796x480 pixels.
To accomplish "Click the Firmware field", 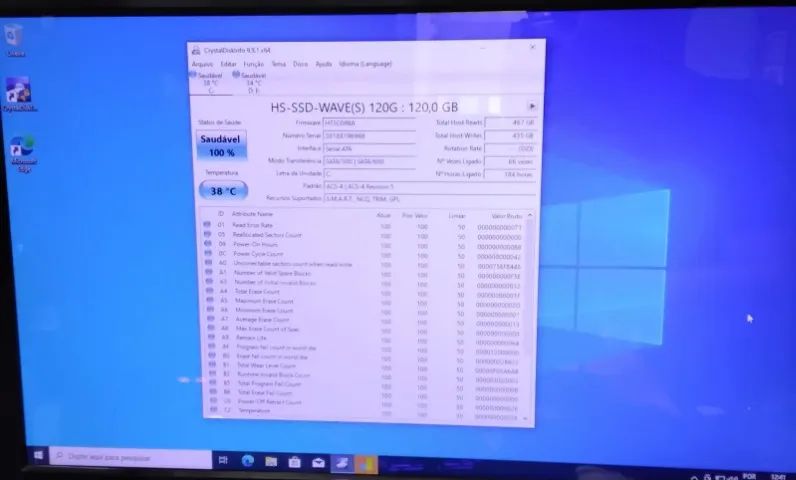I will coord(369,123).
